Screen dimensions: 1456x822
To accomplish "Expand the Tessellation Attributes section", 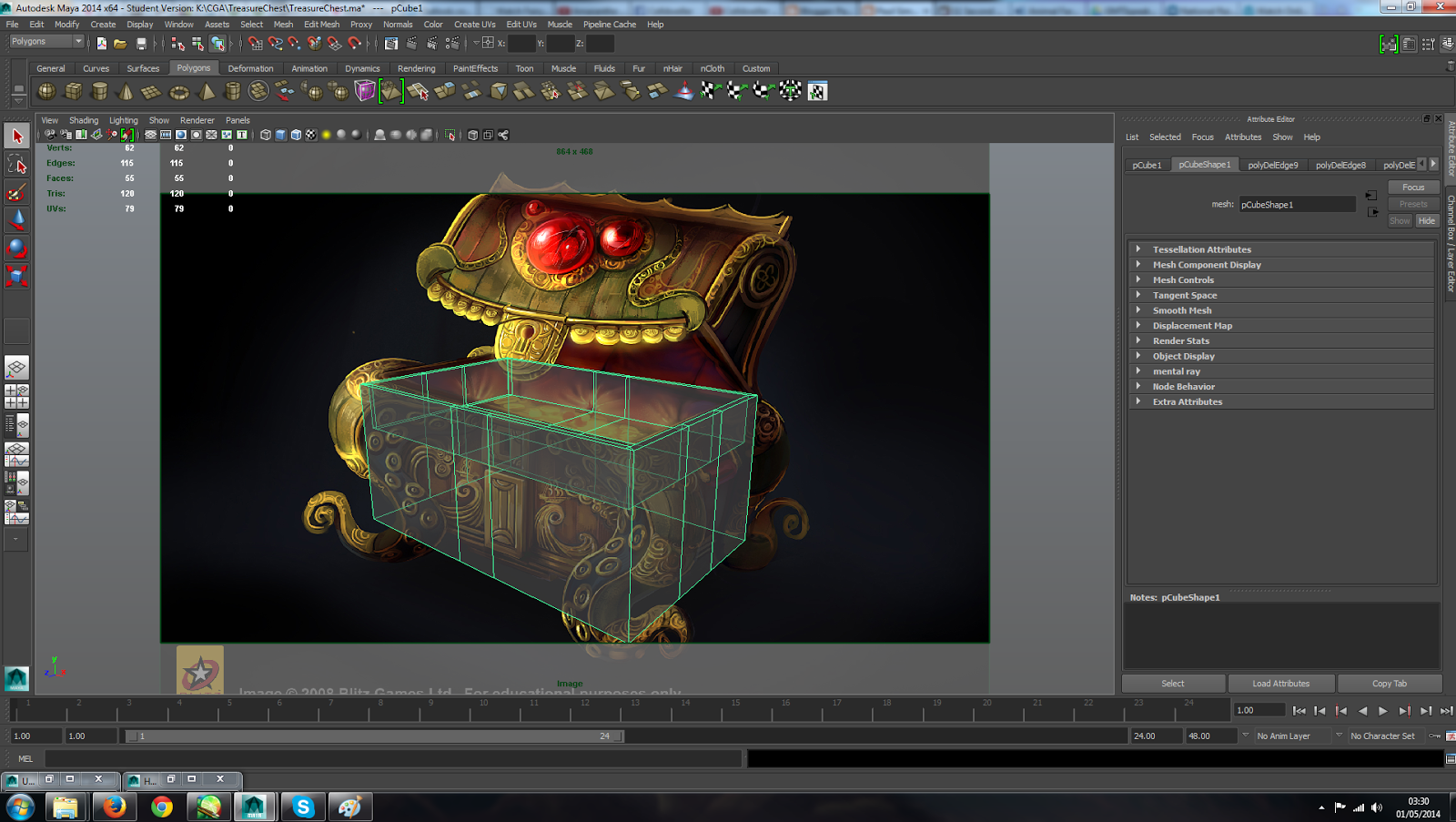I will [1280, 249].
